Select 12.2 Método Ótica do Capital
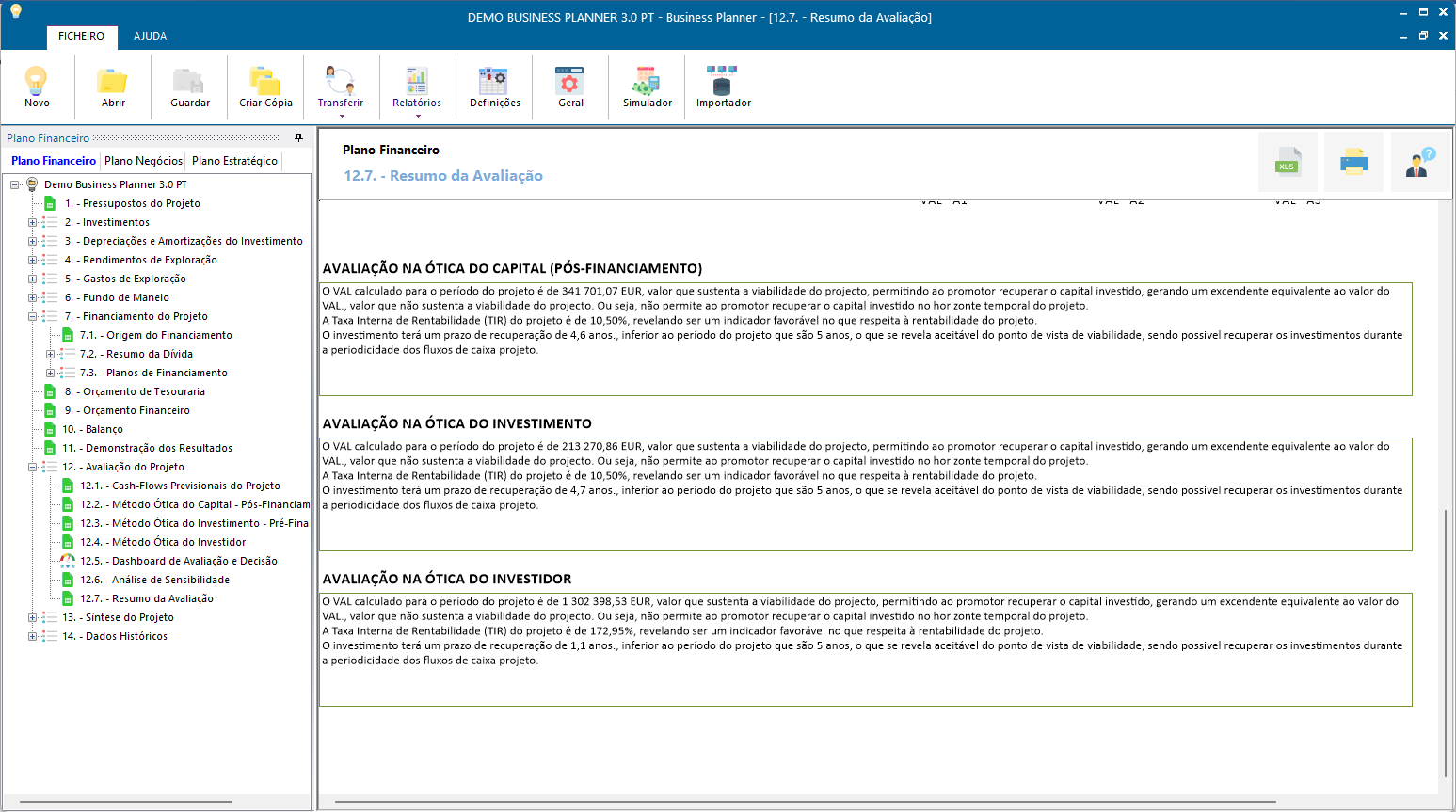1456x812 pixels. 194,504
